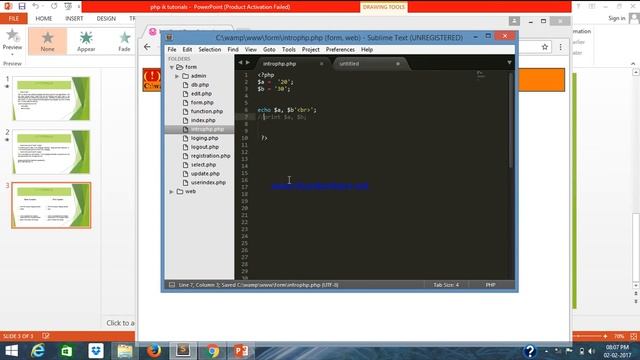Close the untitled tab
This screenshot has height=360, width=640.
click(x=398, y=64)
